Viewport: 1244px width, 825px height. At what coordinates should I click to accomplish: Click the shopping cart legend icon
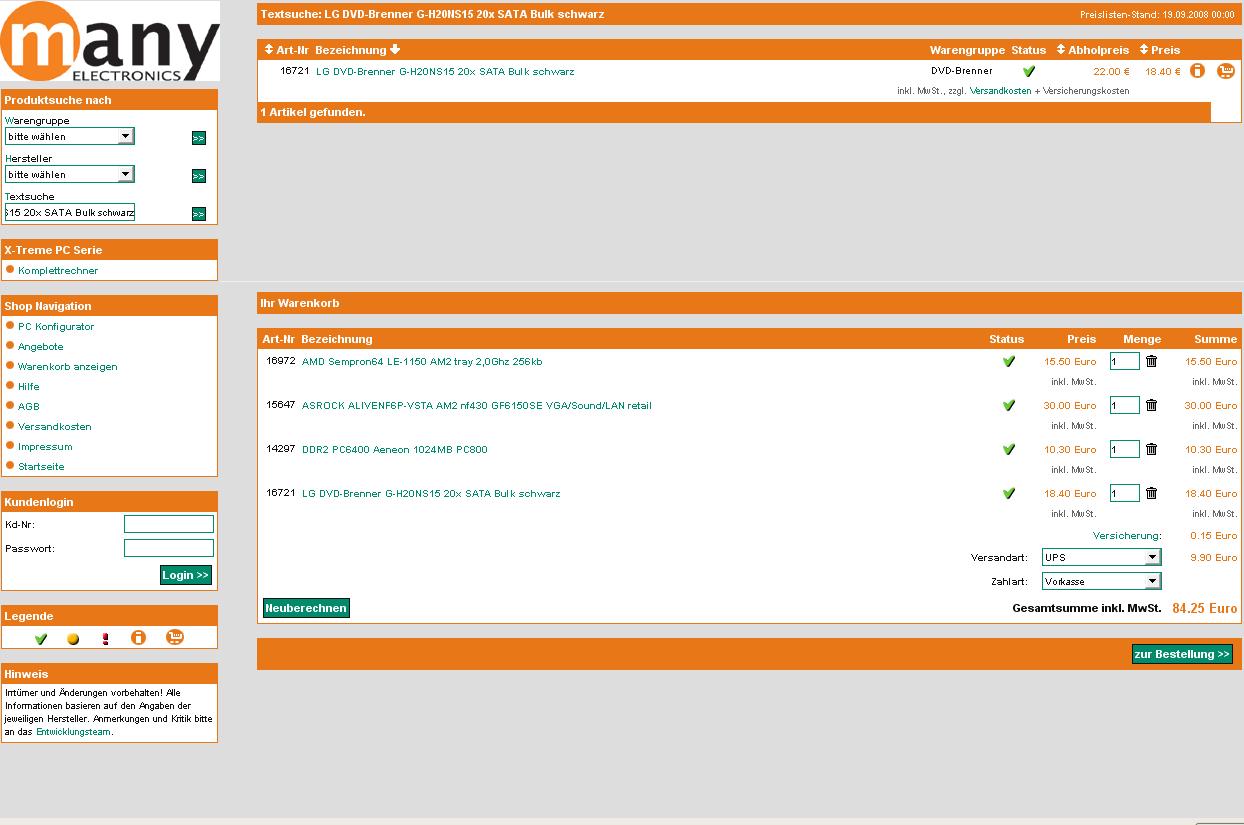175,637
